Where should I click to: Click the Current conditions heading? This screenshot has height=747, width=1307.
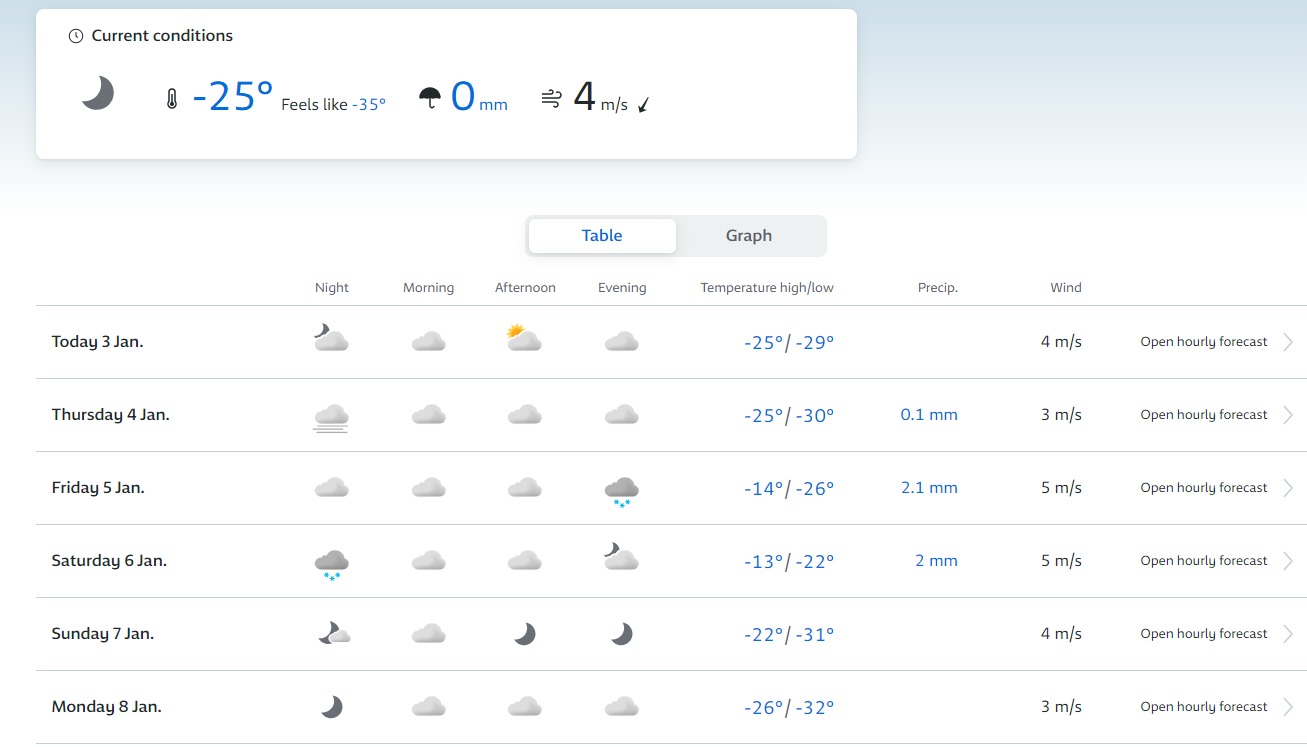pos(162,36)
